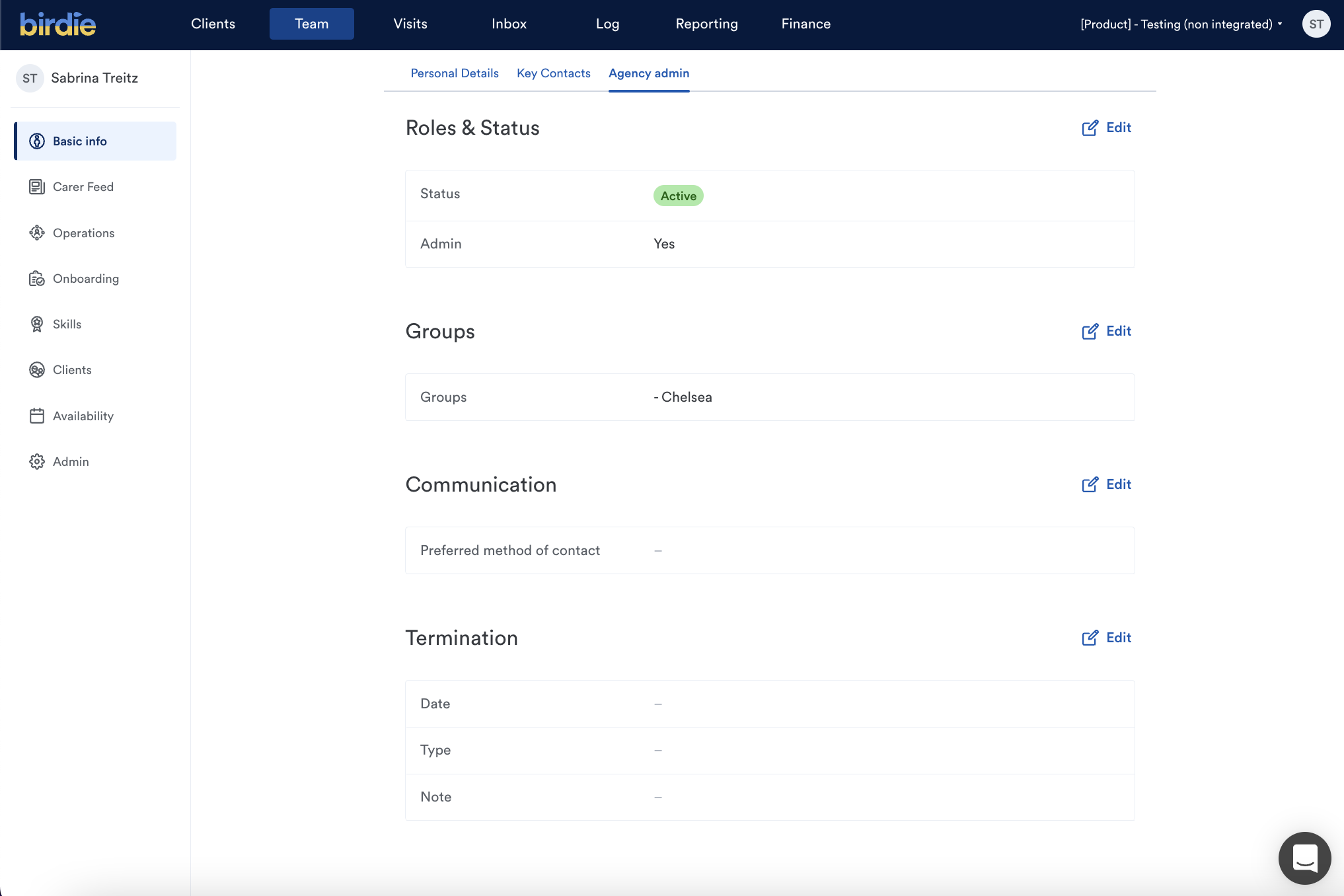This screenshot has width=1344, height=896.
Task: Click the pencil icon beside Groups
Action: pyautogui.click(x=1090, y=331)
